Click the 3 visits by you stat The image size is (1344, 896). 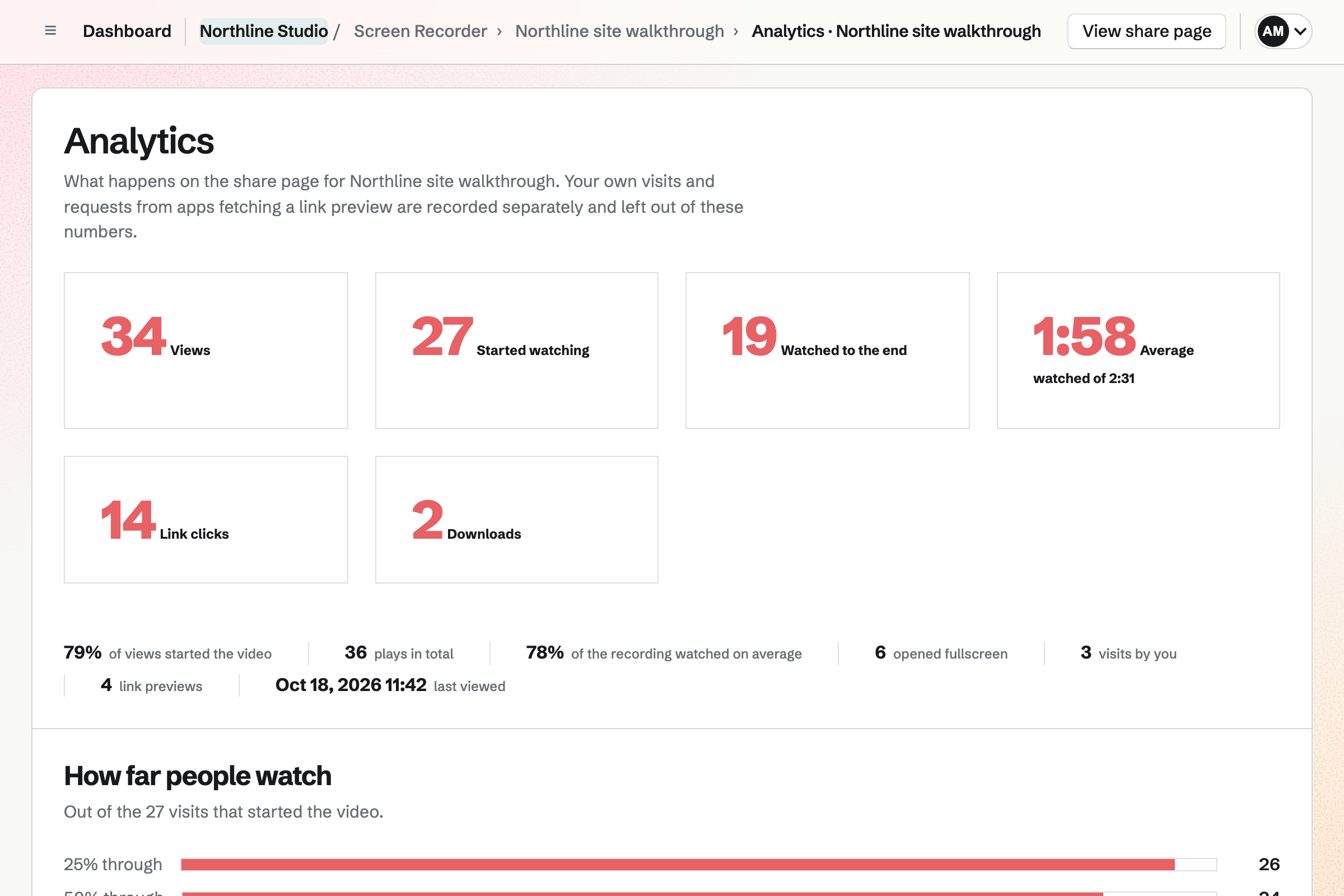[x=1128, y=653]
